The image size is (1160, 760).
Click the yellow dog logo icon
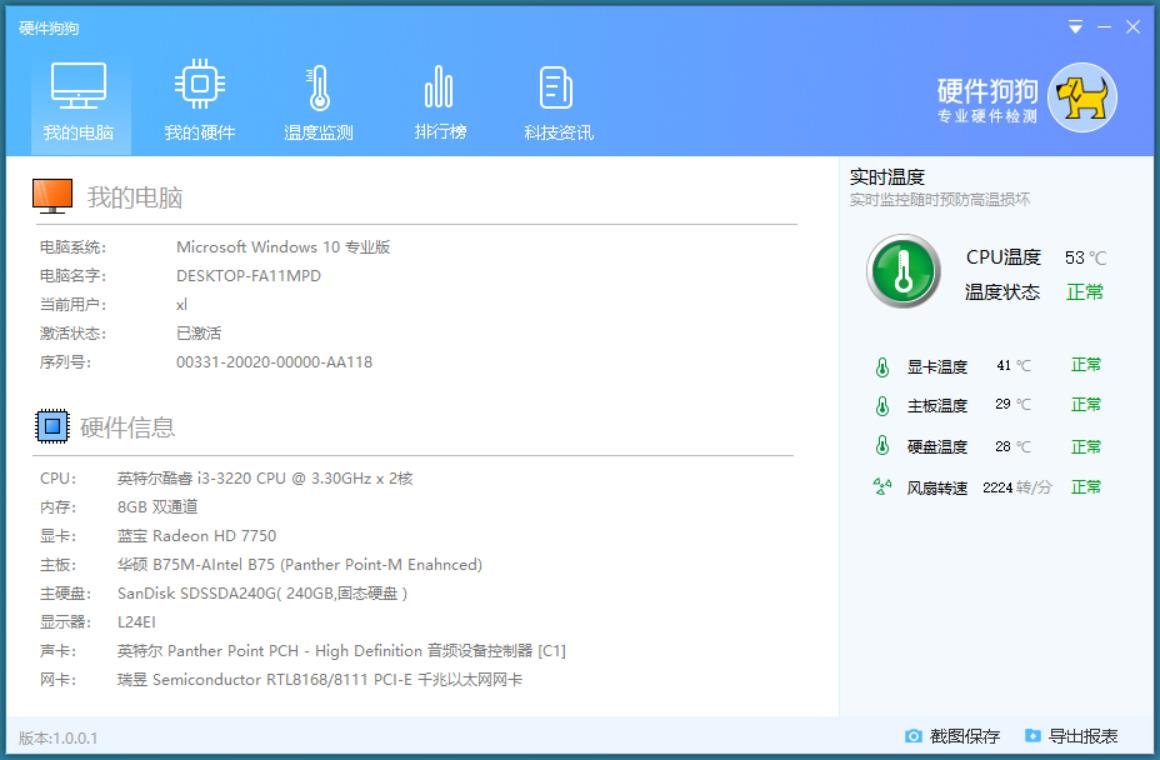click(1082, 98)
